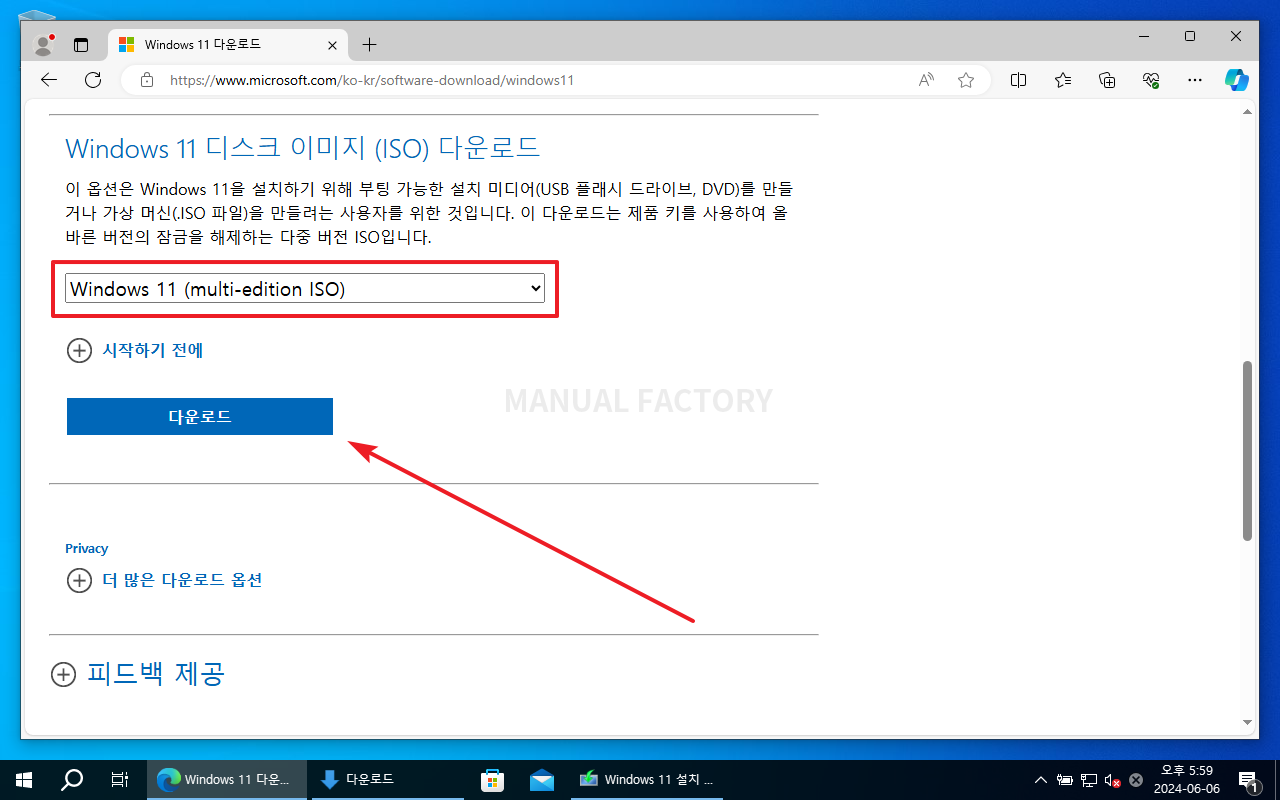Open the Collections icon
The width and height of the screenshot is (1280, 800).
coord(1107,80)
